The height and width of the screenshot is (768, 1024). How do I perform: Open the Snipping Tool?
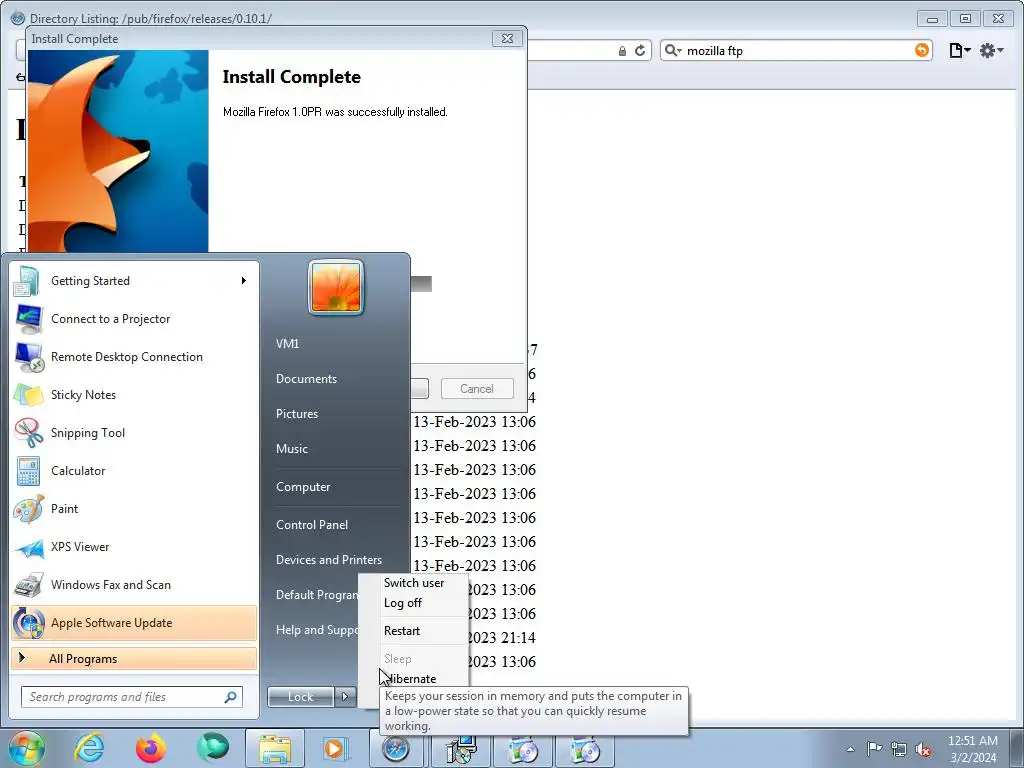click(134, 432)
